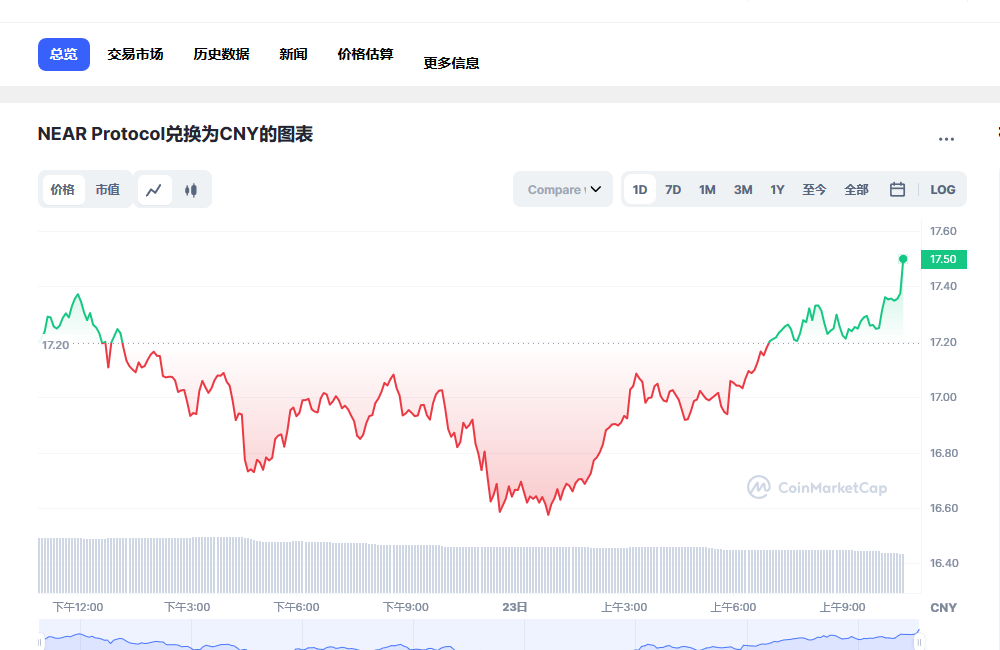Image resolution: width=1000 pixels, height=650 pixels.
Task: Select the 1D time range
Action: (x=640, y=189)
